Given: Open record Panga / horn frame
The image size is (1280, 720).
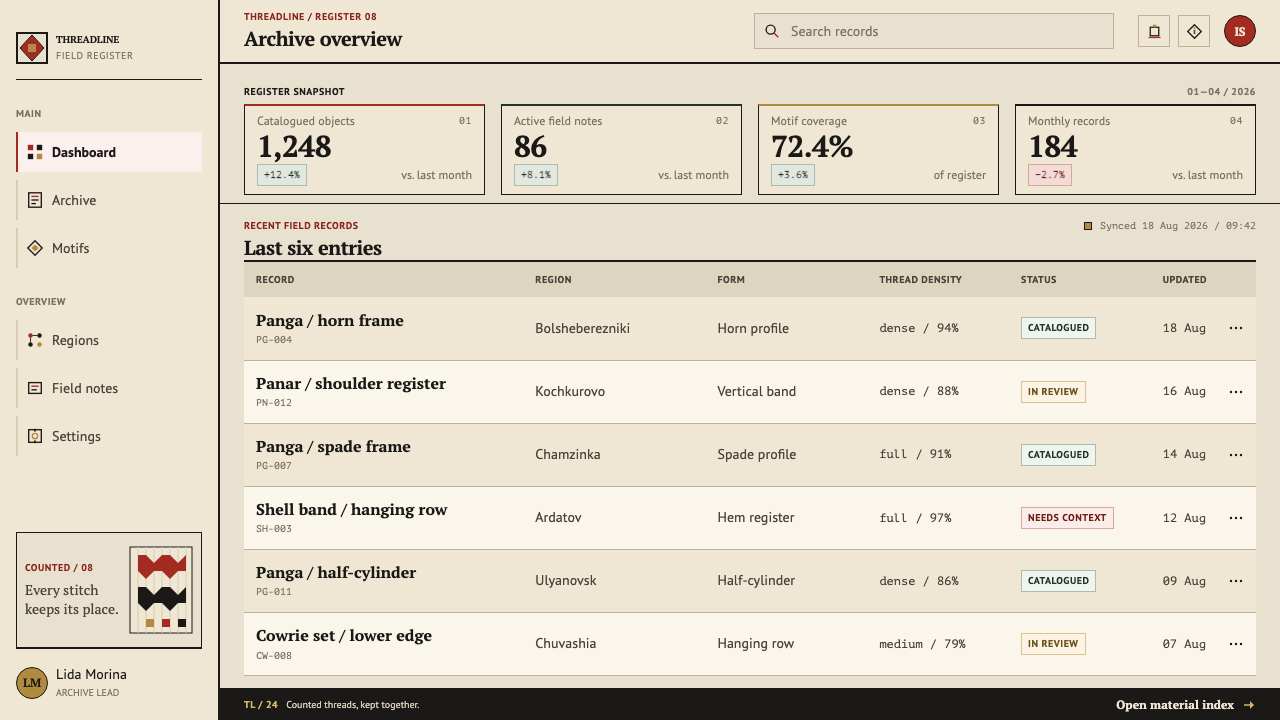Looking at the screenshot, I should (x=330, y=321).
